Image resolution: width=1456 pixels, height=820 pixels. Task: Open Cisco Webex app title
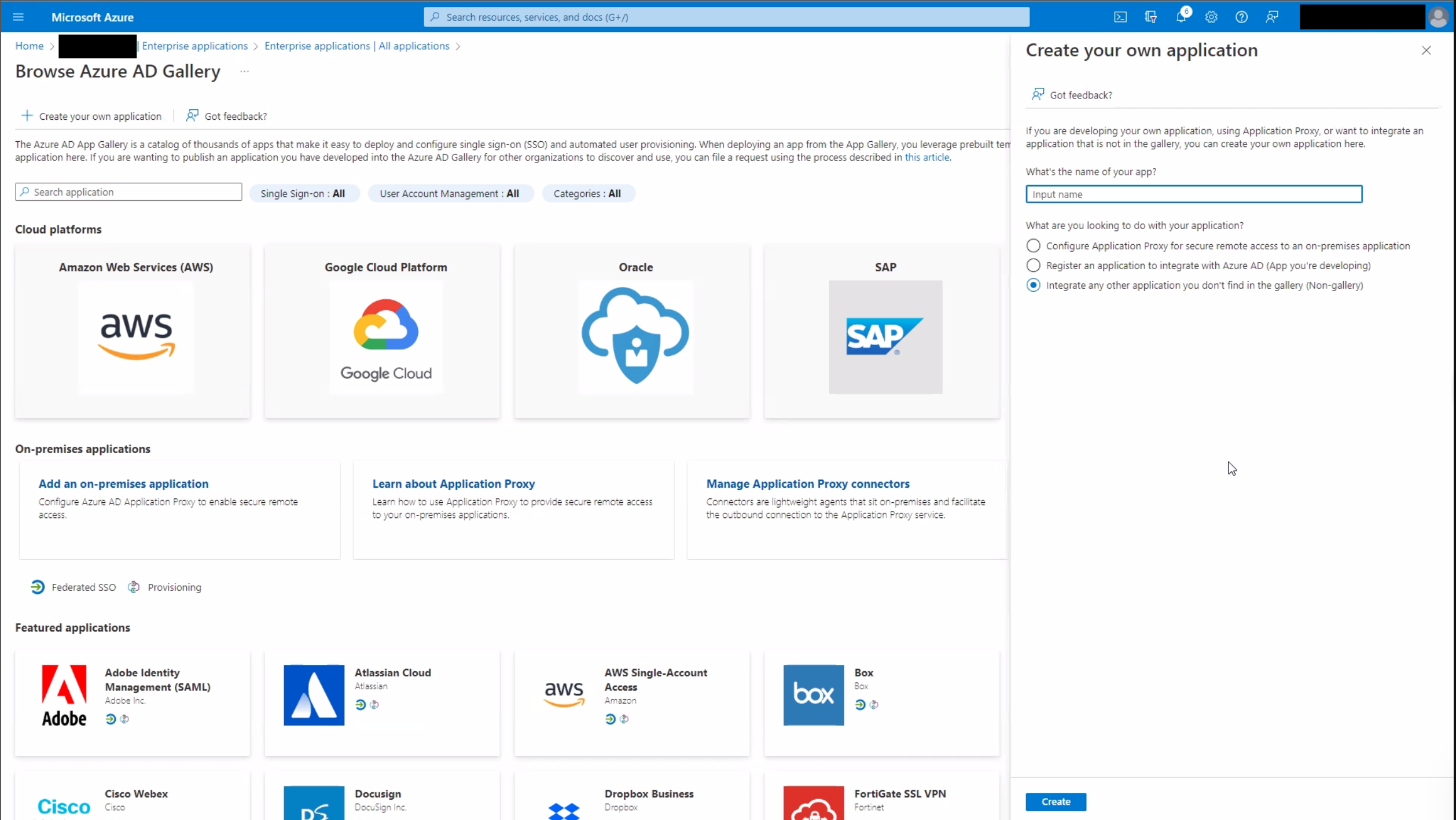coord(136,793)
